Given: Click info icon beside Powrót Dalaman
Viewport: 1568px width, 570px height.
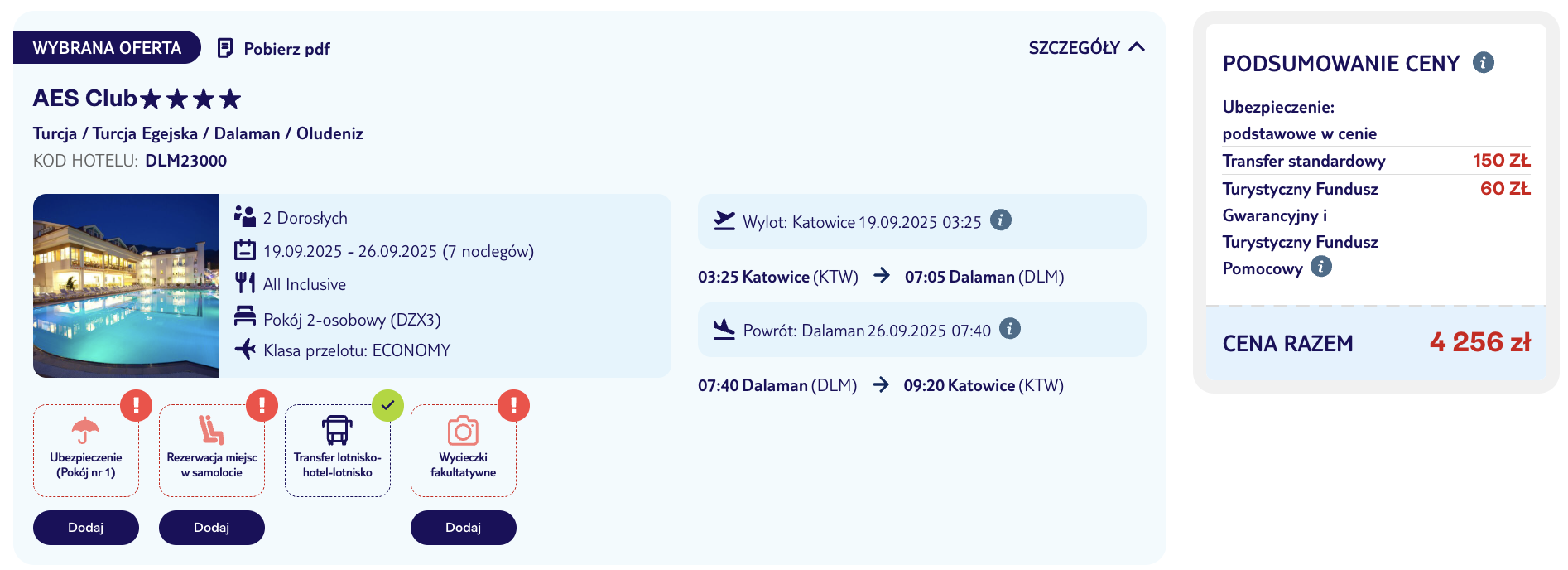Looking at the screenshot, I should tap(1010, 329).
